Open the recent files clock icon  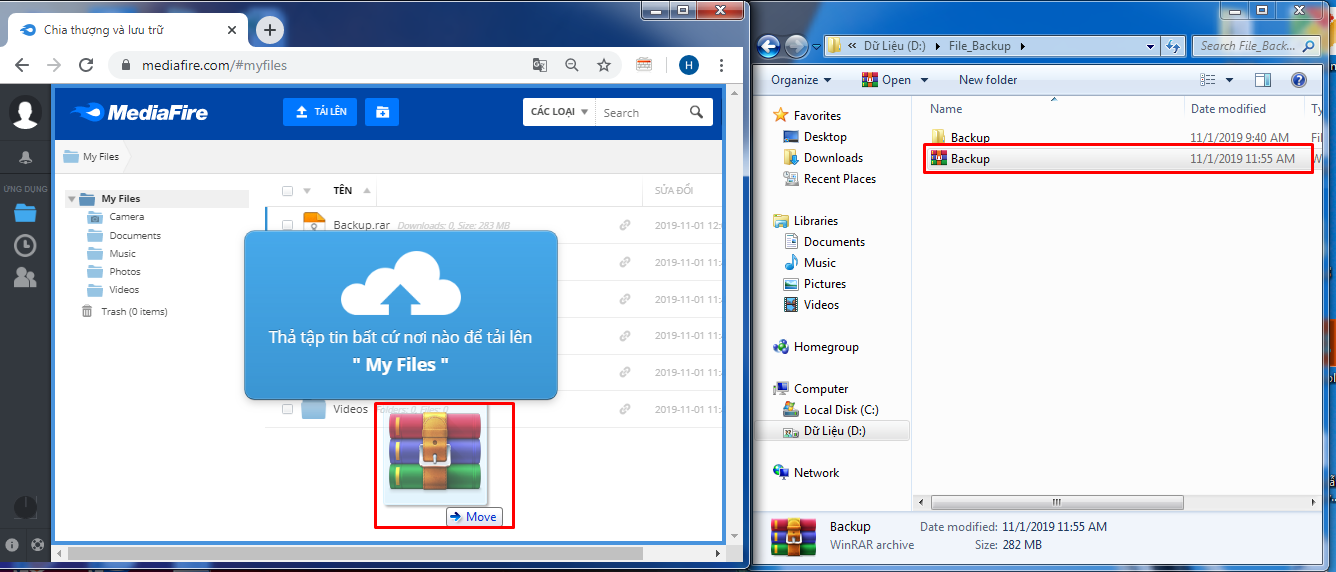25,245
